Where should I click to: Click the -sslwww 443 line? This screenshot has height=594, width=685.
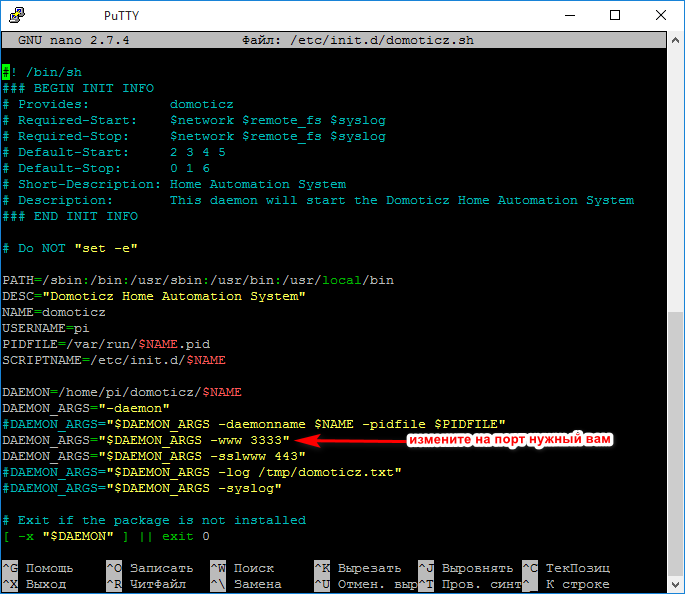(x=154, y=456)
